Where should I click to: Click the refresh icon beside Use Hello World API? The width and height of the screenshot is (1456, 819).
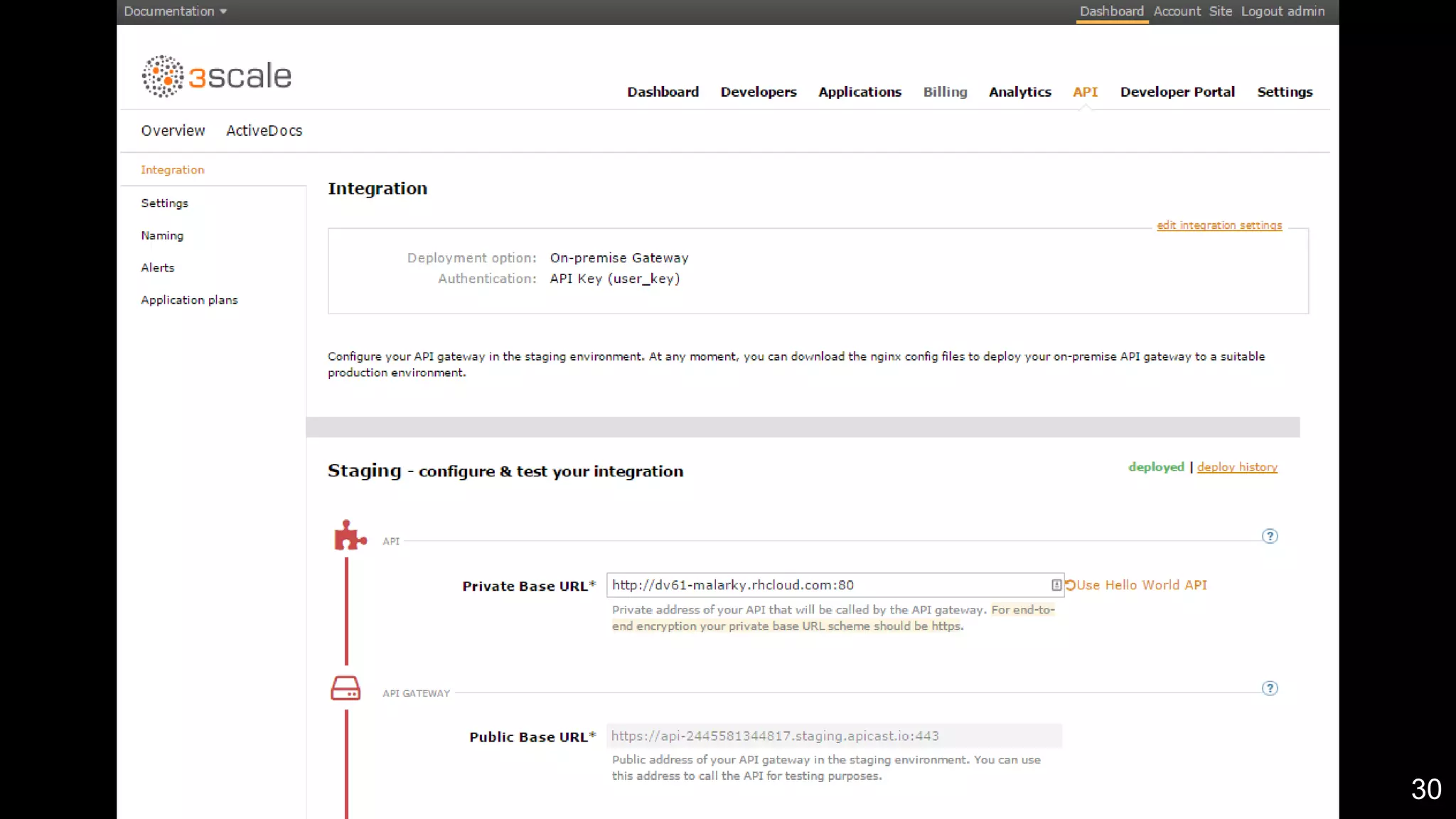point(1070,585)
